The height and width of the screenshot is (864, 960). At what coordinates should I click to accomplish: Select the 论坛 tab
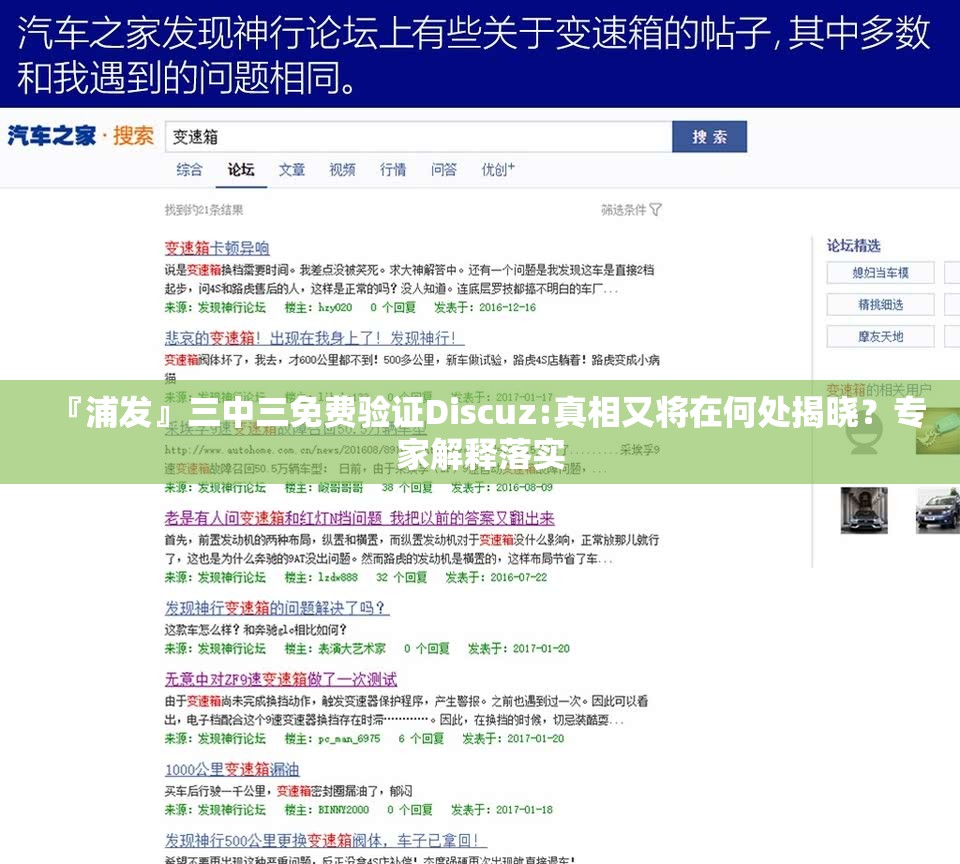click(x=241, y=170)
